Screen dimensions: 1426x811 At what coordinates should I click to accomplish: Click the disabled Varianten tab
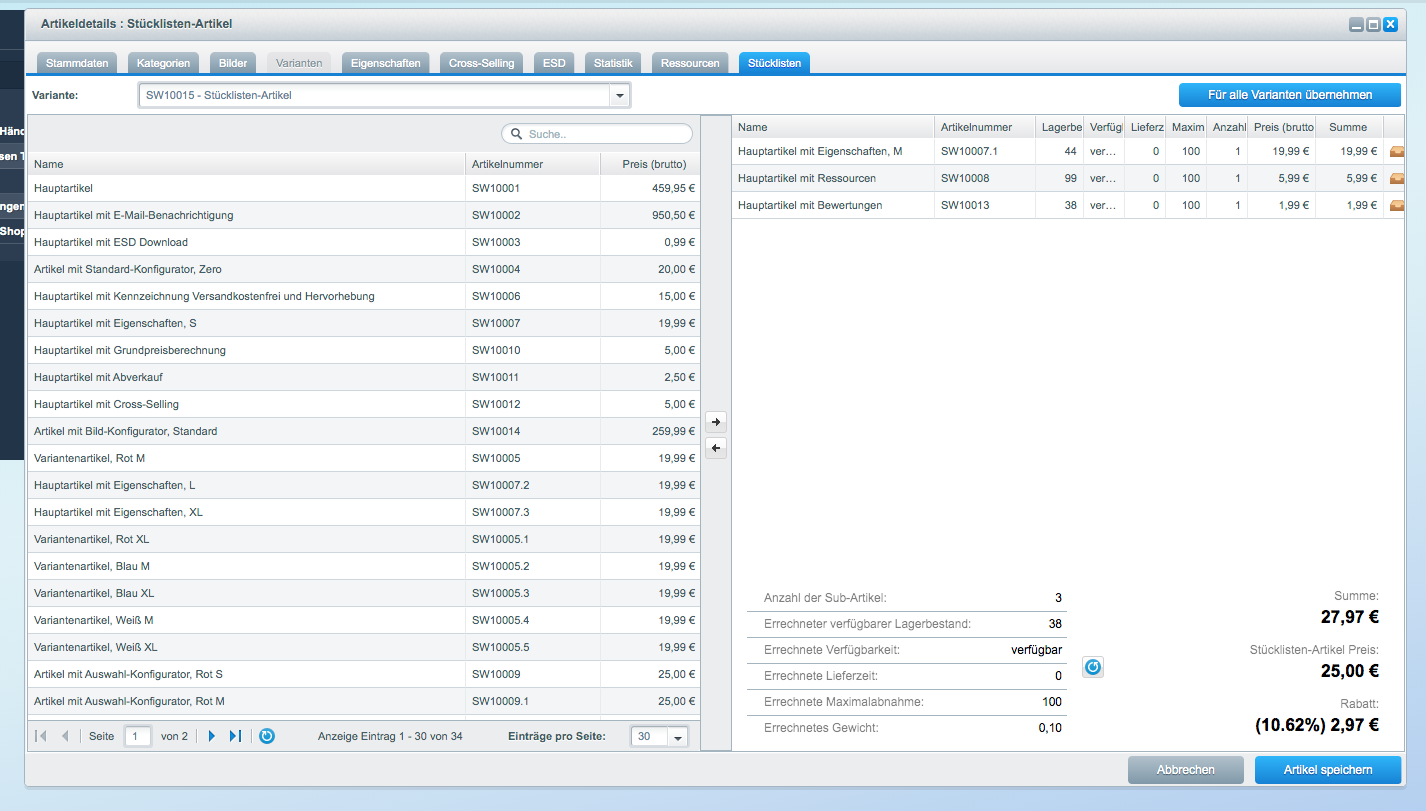[x=299, y=63]
